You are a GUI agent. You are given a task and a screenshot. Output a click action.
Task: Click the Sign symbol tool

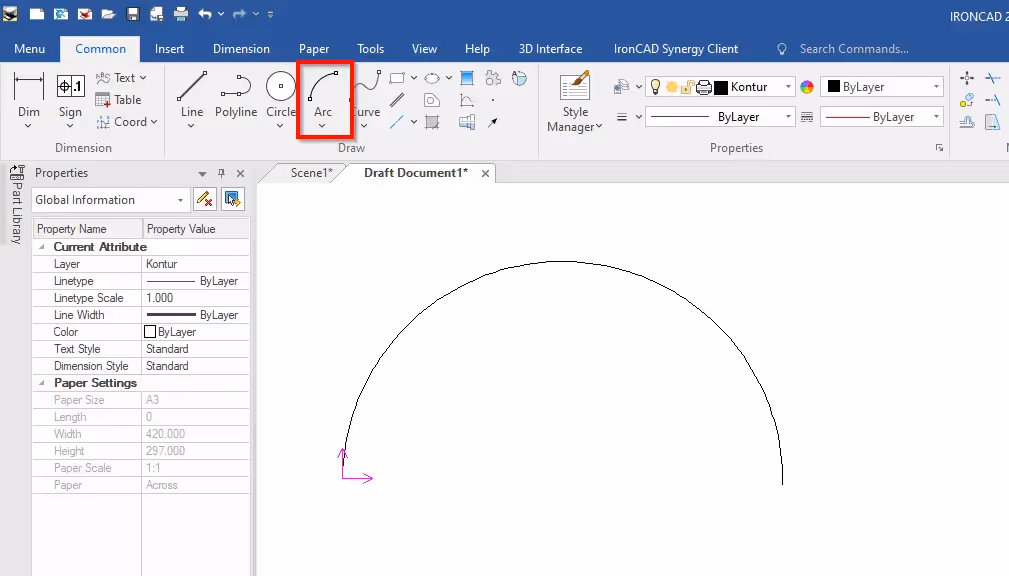[x=70, y=97]
